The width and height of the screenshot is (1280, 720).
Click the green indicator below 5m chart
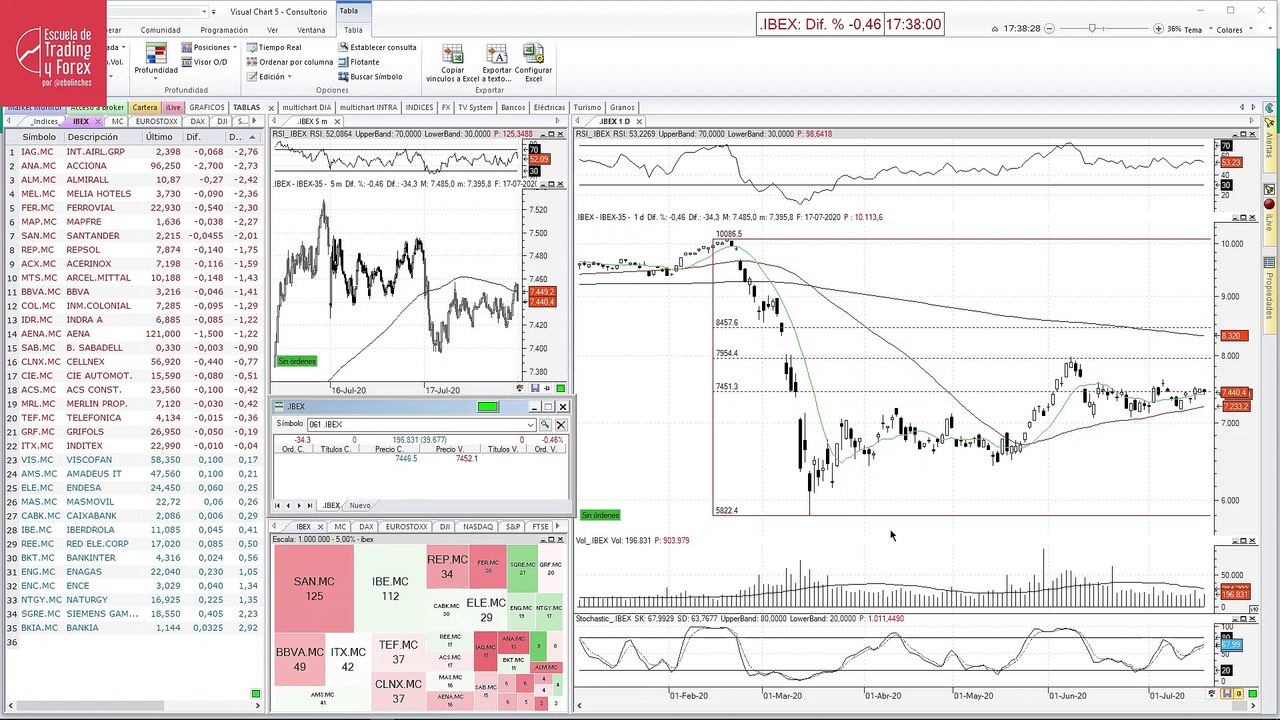pyautogui.click(x=560, y=388)
